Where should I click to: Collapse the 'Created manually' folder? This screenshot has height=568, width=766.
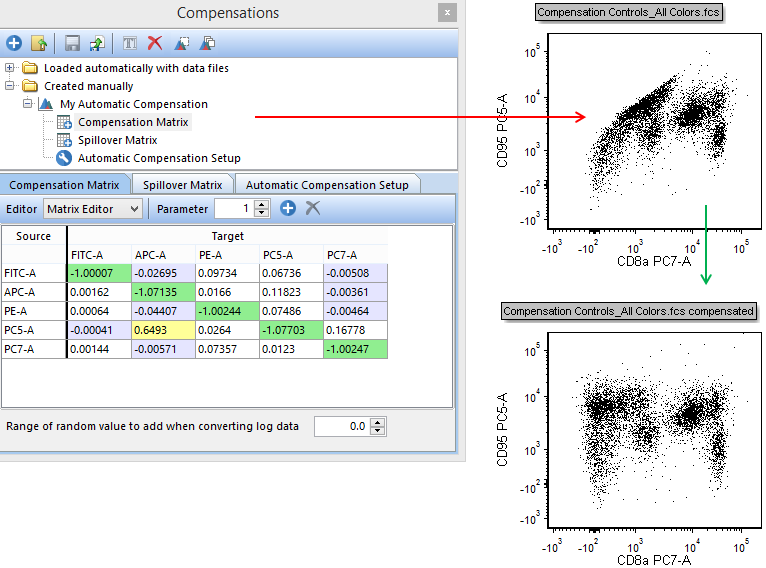click(10, 86)
